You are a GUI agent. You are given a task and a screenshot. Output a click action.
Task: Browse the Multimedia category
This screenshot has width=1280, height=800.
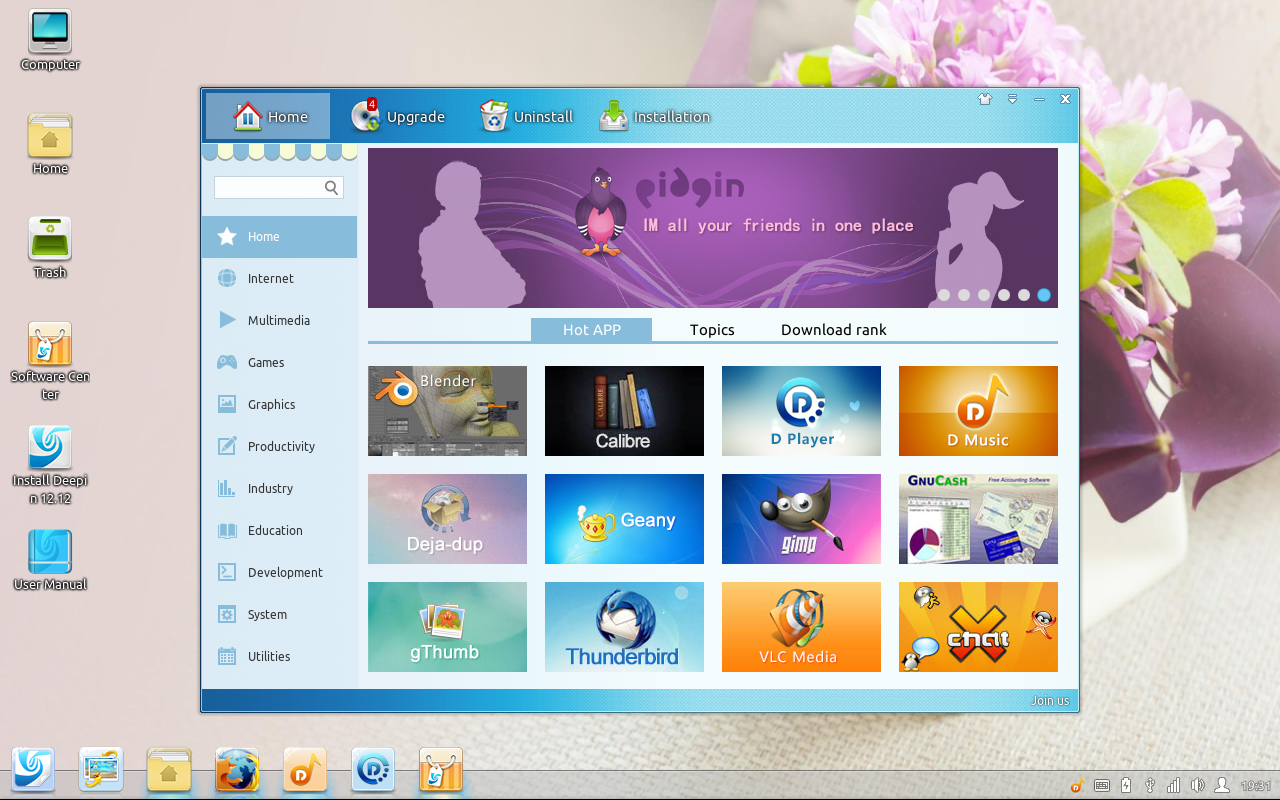(279, 321)
